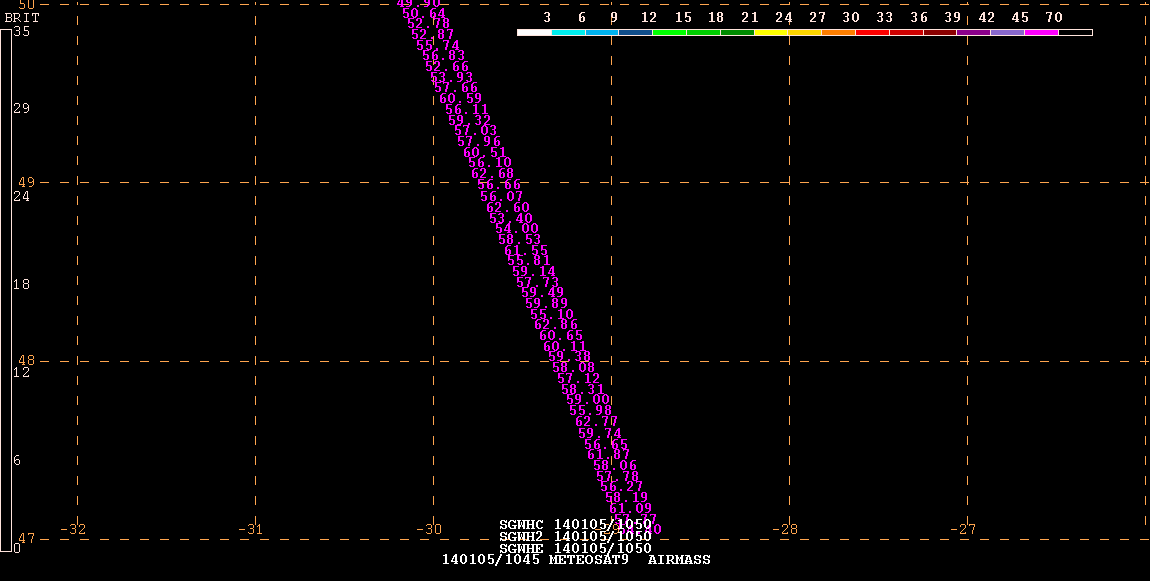The height and width of the screenshot is (581, 1150).
Task: Click data value 59.14
Action: pyautogui.click(x=534, y=271)
